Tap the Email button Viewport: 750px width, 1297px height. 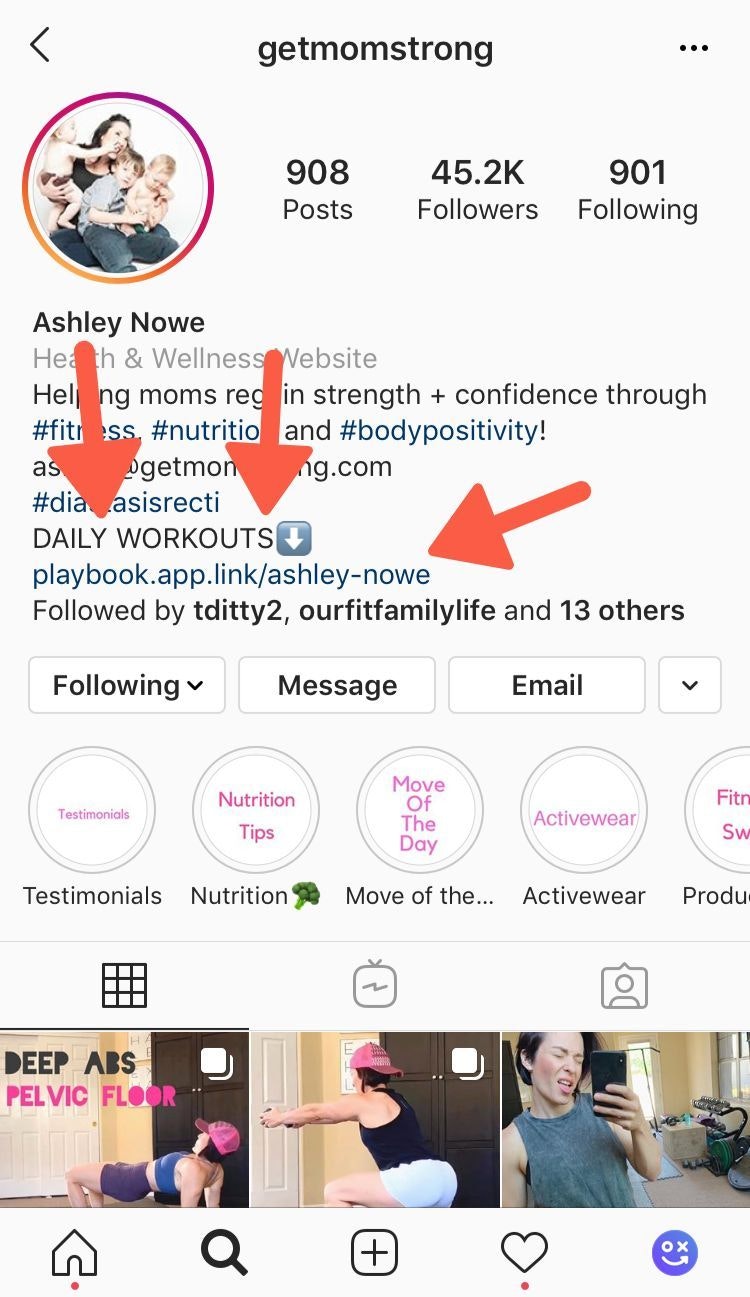click(547, 685)
